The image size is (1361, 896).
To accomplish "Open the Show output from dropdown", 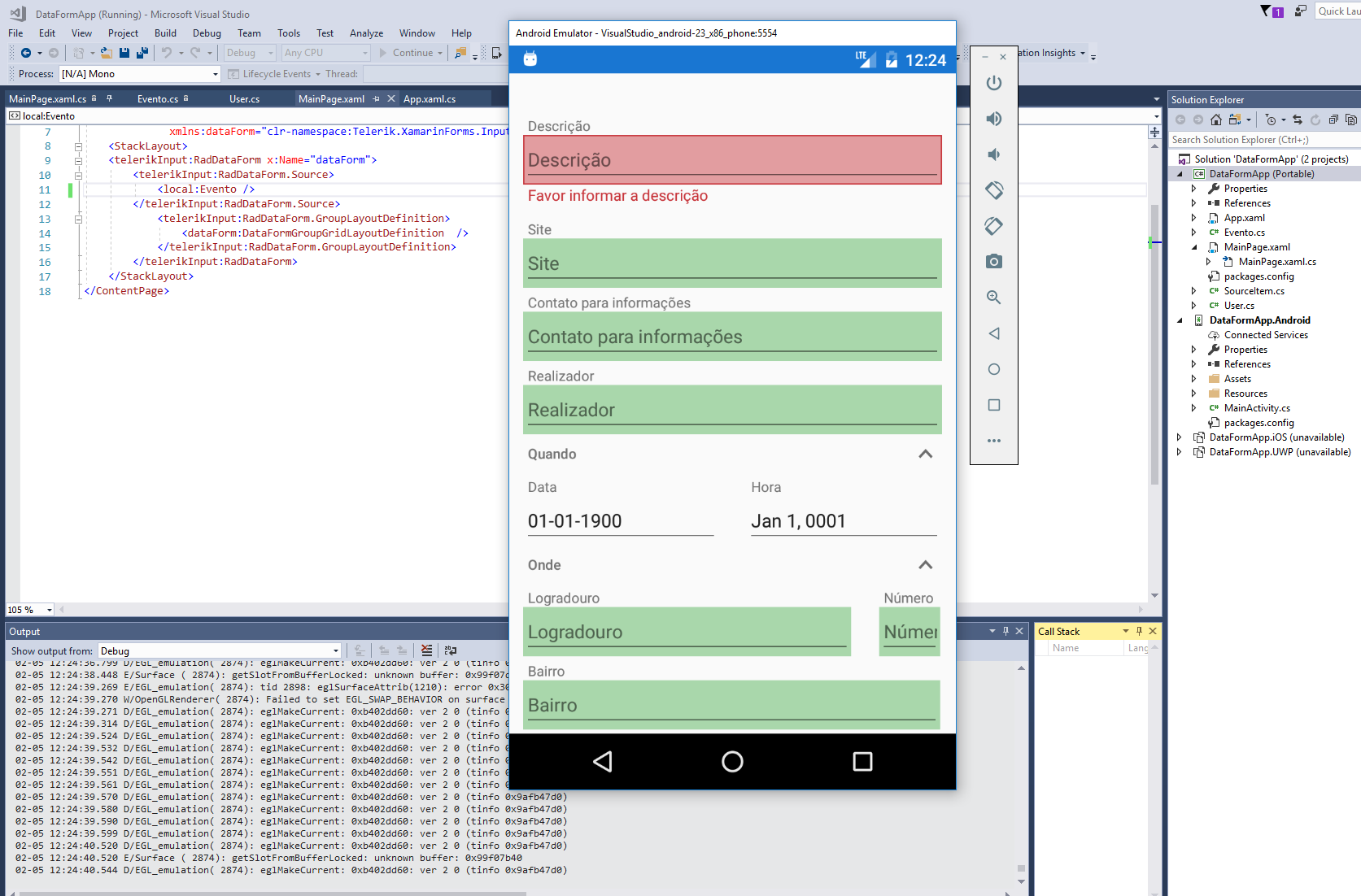I will [x=220, y=651].
